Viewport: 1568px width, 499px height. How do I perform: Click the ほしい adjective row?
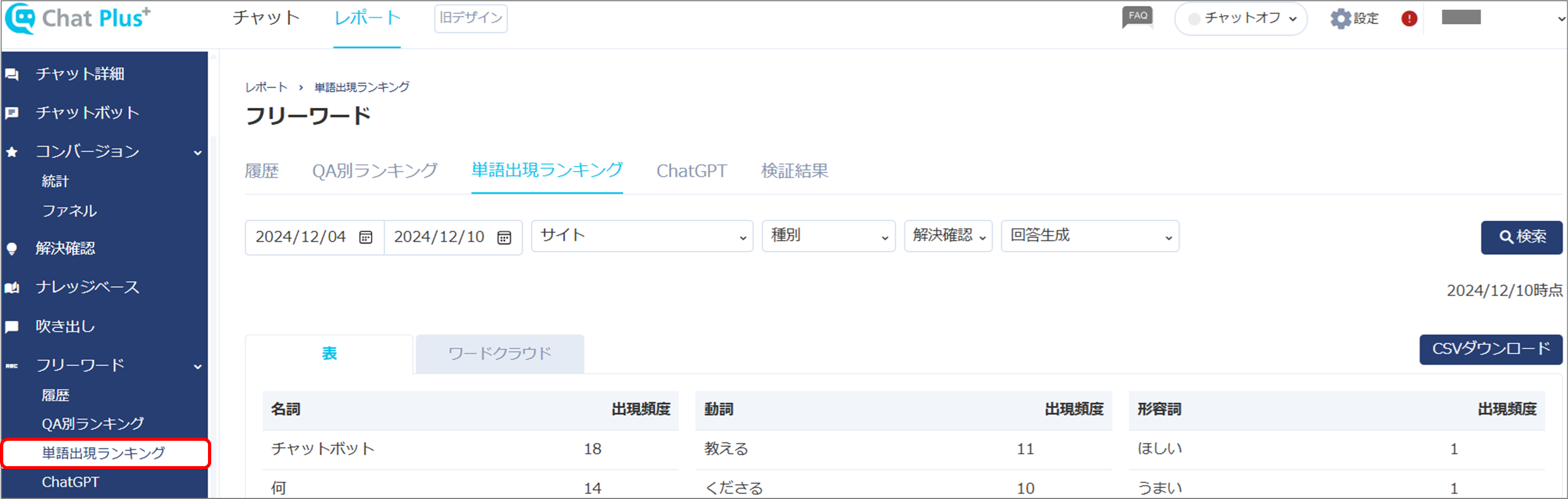point(1337,449)
